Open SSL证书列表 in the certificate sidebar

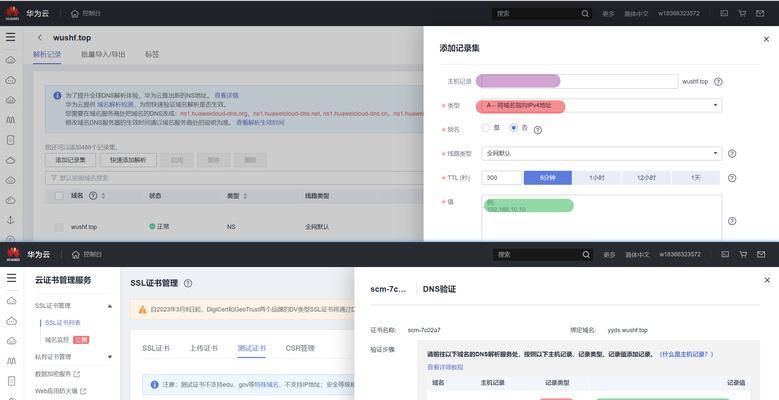click(x=63, y=322)
